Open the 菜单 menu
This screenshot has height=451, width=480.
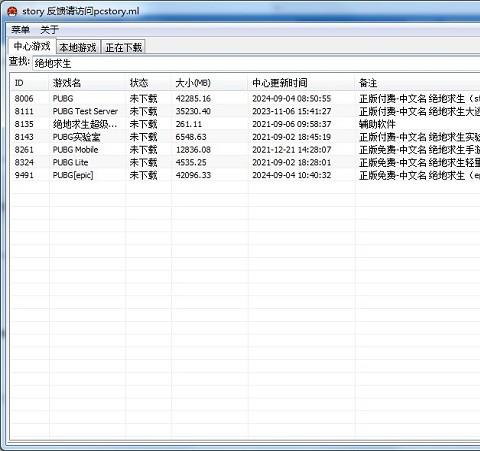coord(20,30)
